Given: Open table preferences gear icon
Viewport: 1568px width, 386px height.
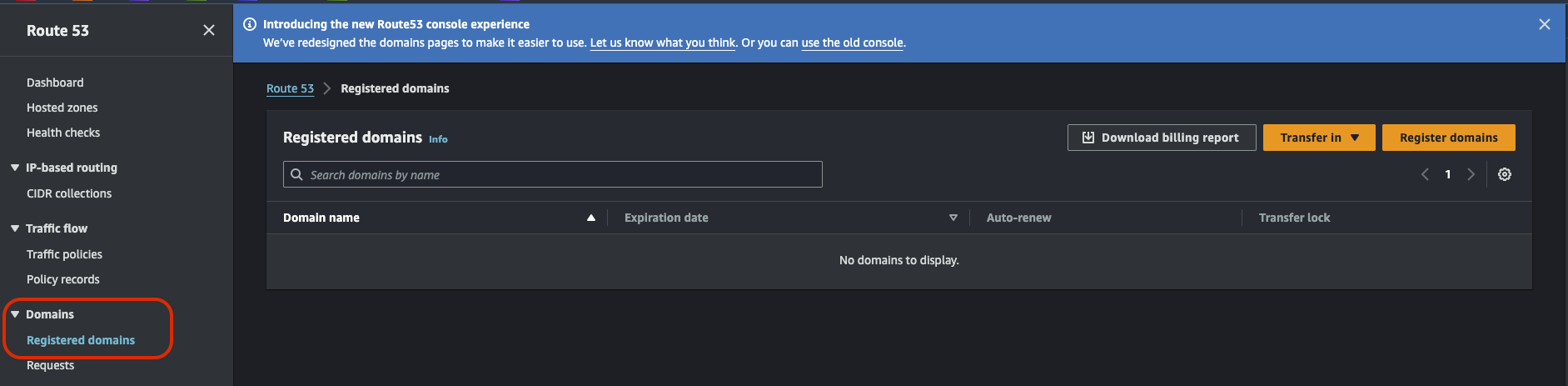Looking at the screenshot, I should click(1505, 174).
